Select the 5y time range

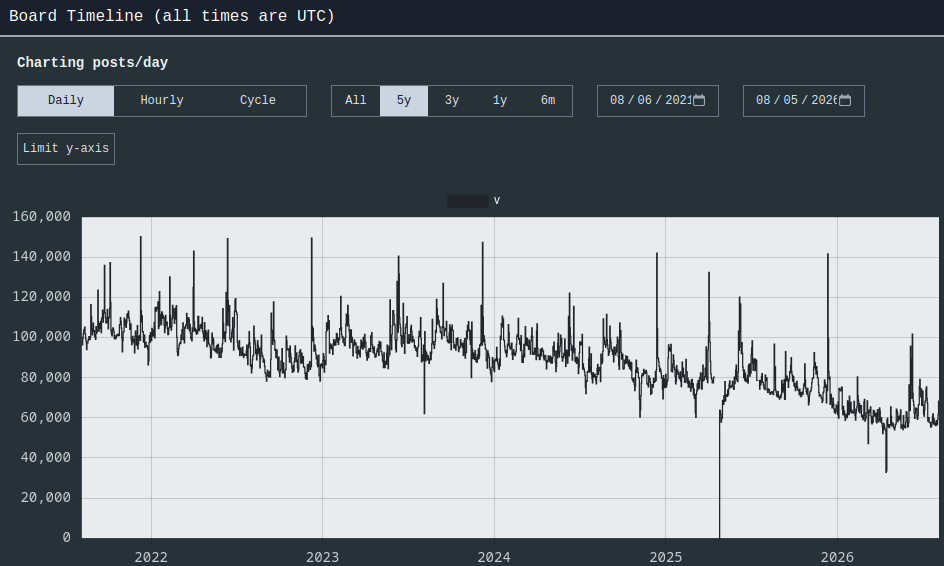pos(404,101)
